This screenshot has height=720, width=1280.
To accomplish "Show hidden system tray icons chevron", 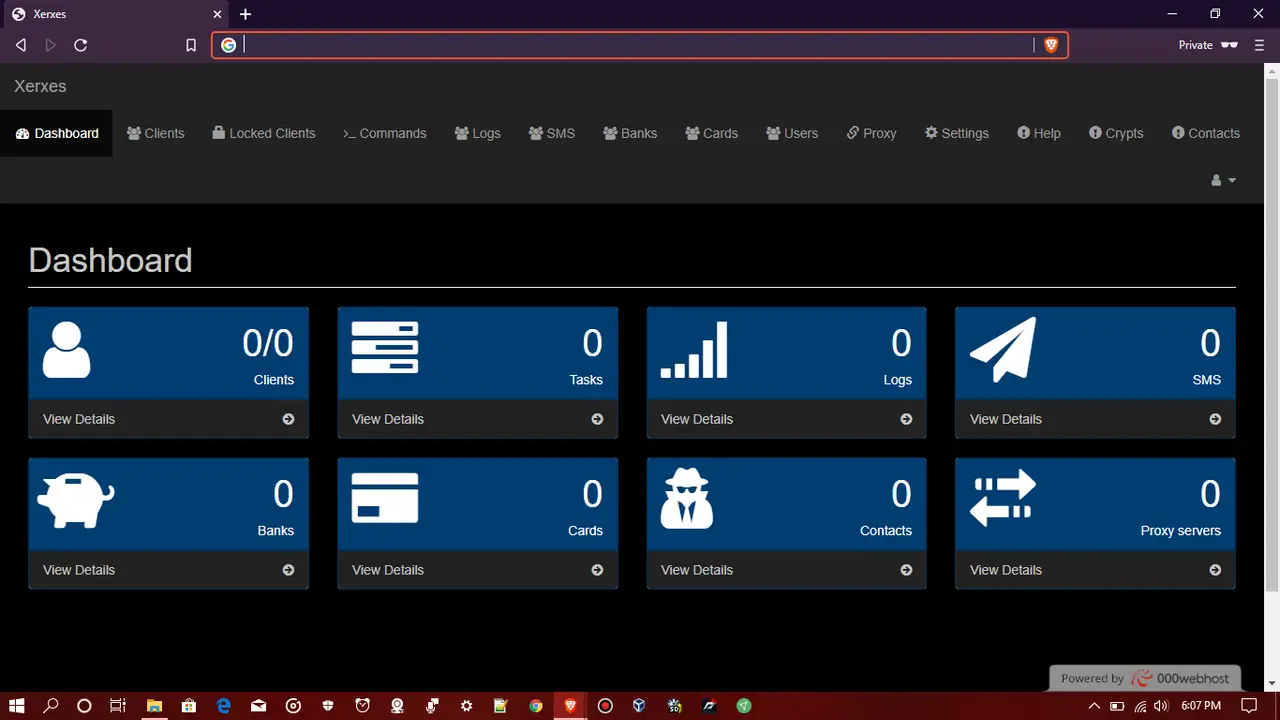I will pos(1095,706).
